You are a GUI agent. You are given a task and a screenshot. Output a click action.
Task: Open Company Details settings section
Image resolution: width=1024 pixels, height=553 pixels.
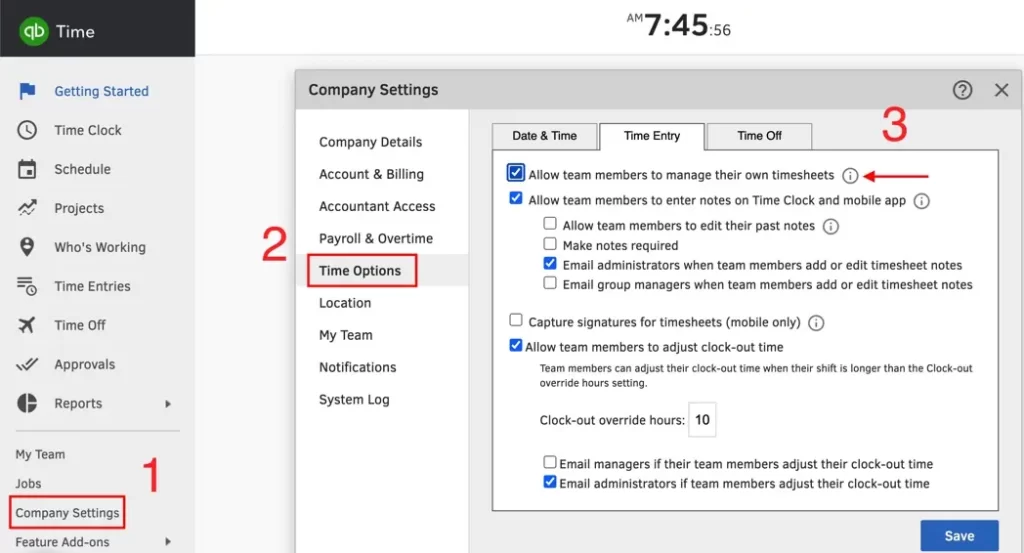click(x=370, y=142)
